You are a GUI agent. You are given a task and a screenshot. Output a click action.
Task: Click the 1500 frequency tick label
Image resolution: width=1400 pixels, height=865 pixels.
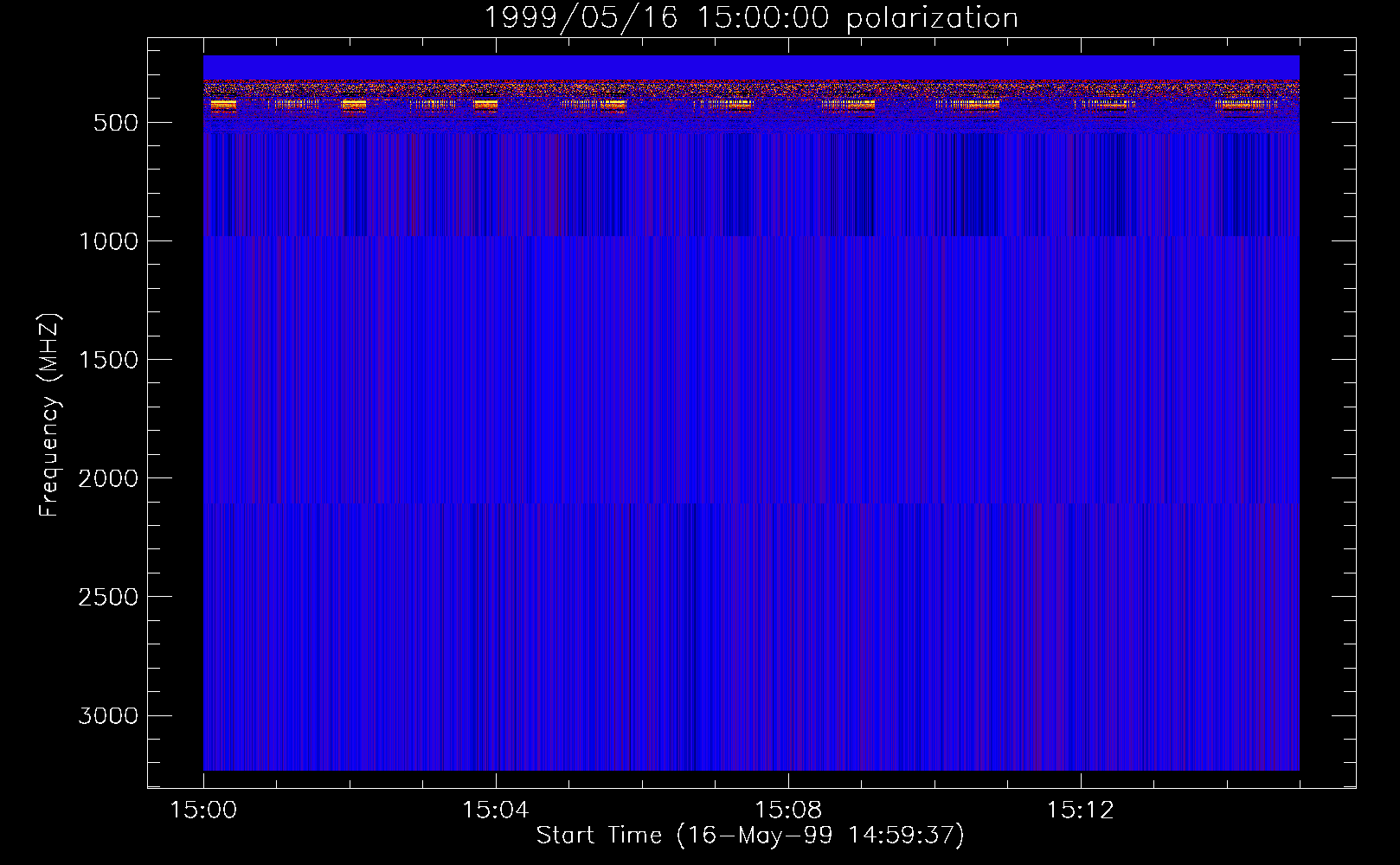coord(108,360)
